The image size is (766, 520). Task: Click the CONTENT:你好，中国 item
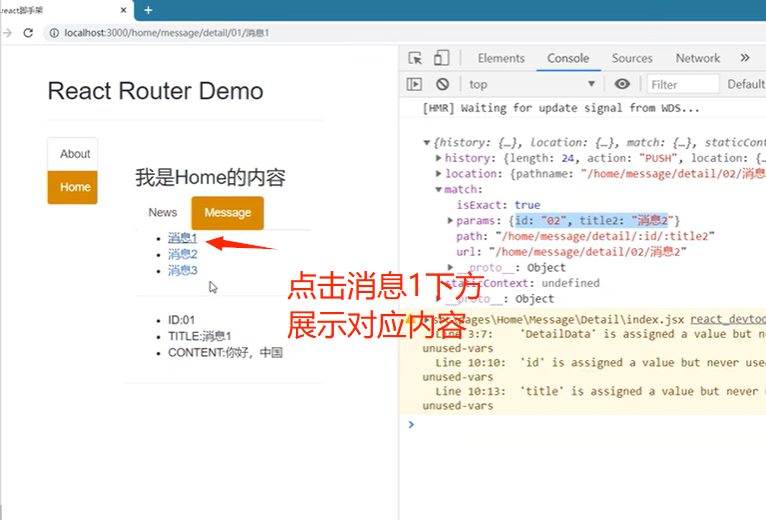pos(225,352)
